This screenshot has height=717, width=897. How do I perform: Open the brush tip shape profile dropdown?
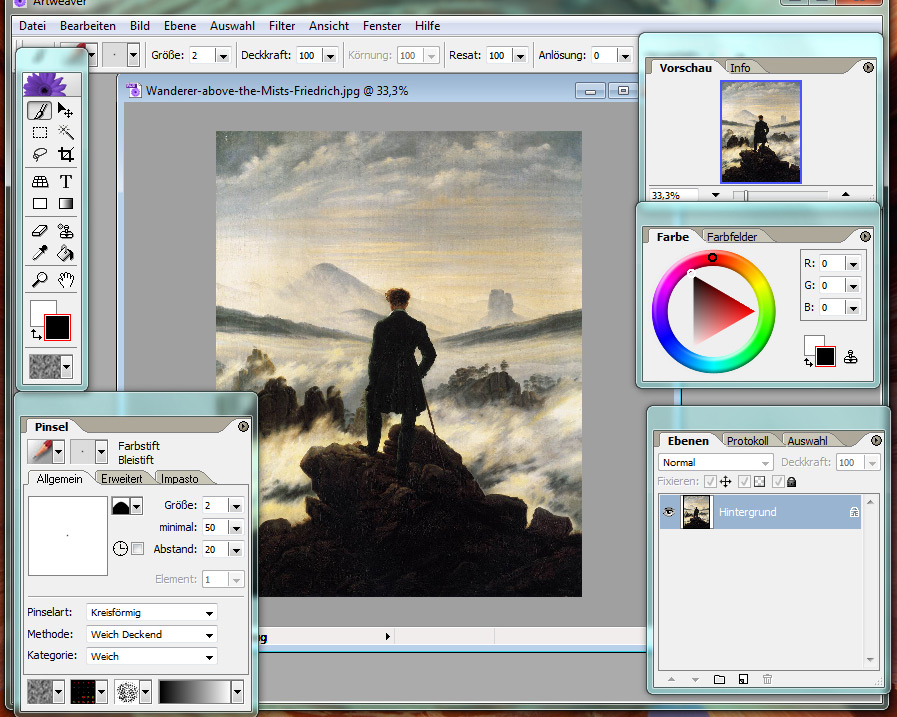tap(136, 506)
